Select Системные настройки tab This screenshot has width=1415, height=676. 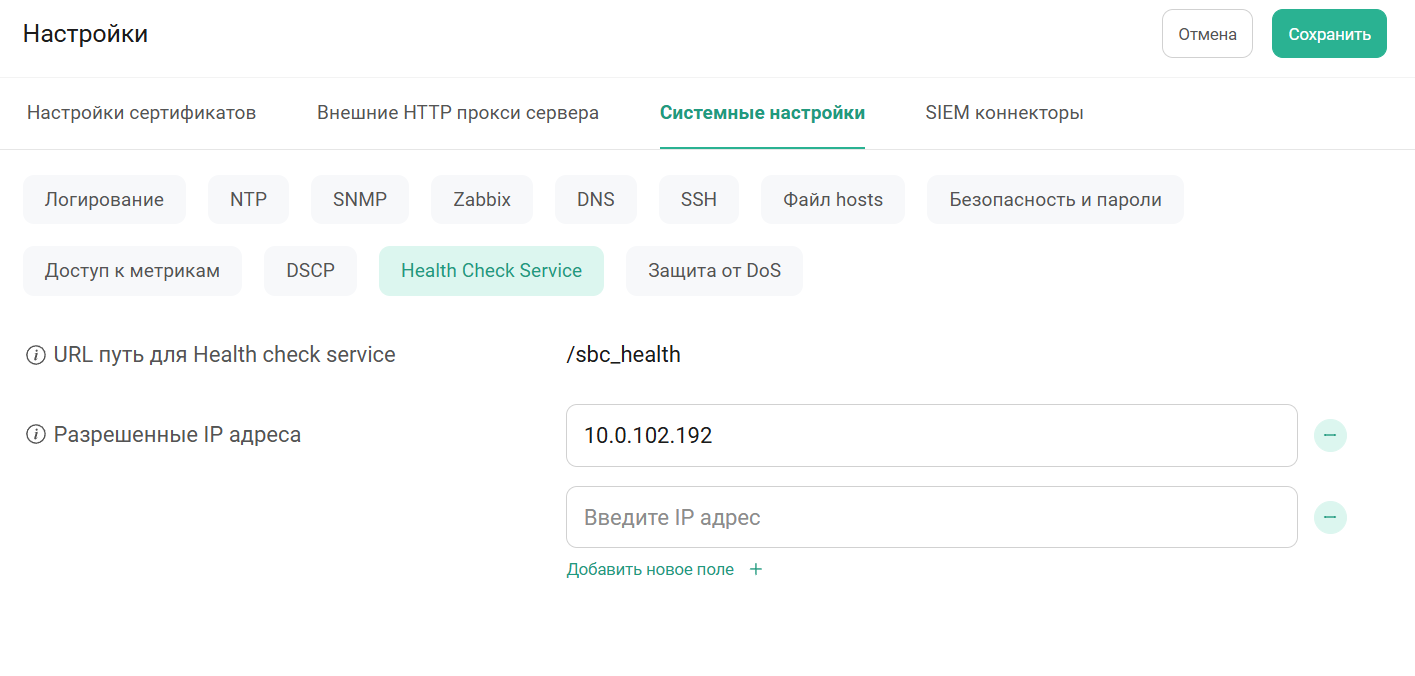point(762,113)
